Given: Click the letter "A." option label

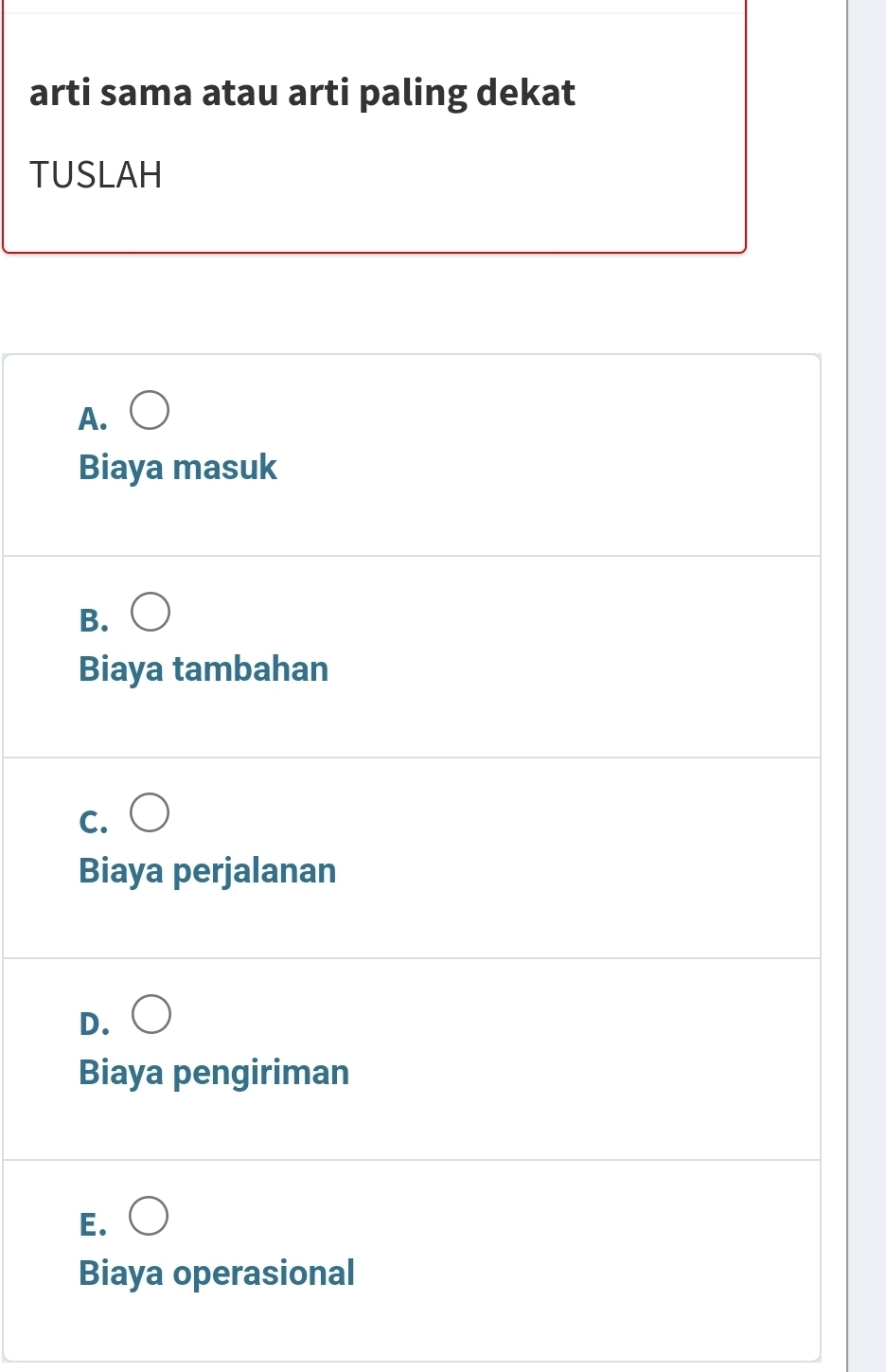Looking at the screenshot, I should click(93, 419).
